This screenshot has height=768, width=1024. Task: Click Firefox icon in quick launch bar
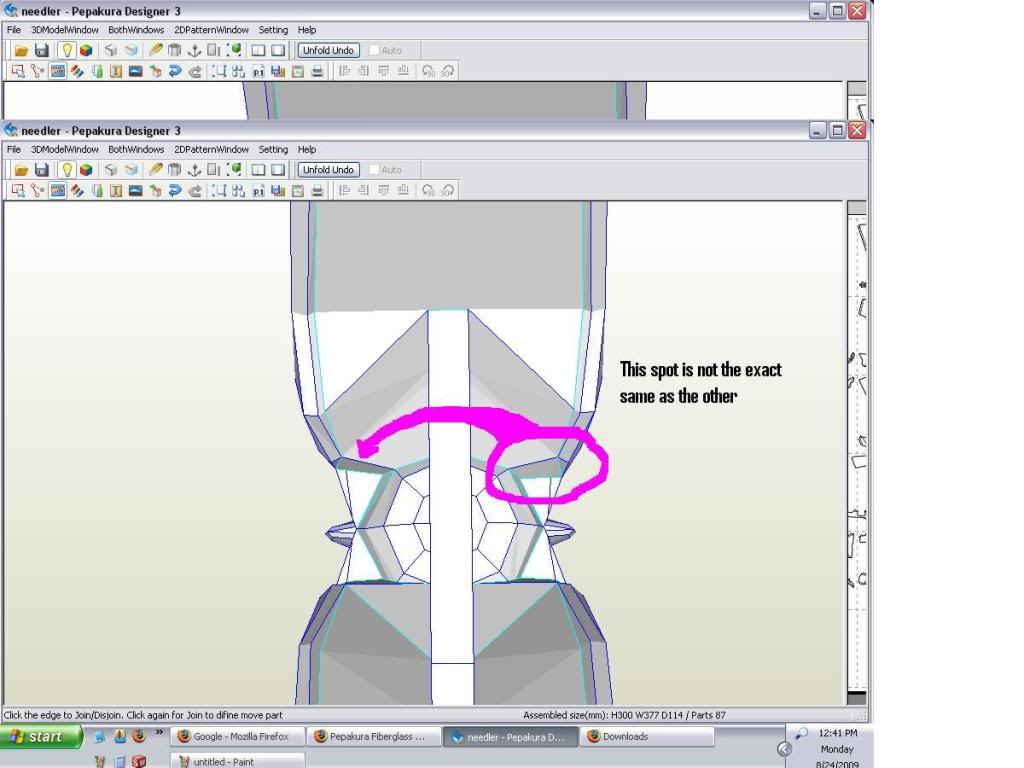pyautogui.click(x=139, y=736)
